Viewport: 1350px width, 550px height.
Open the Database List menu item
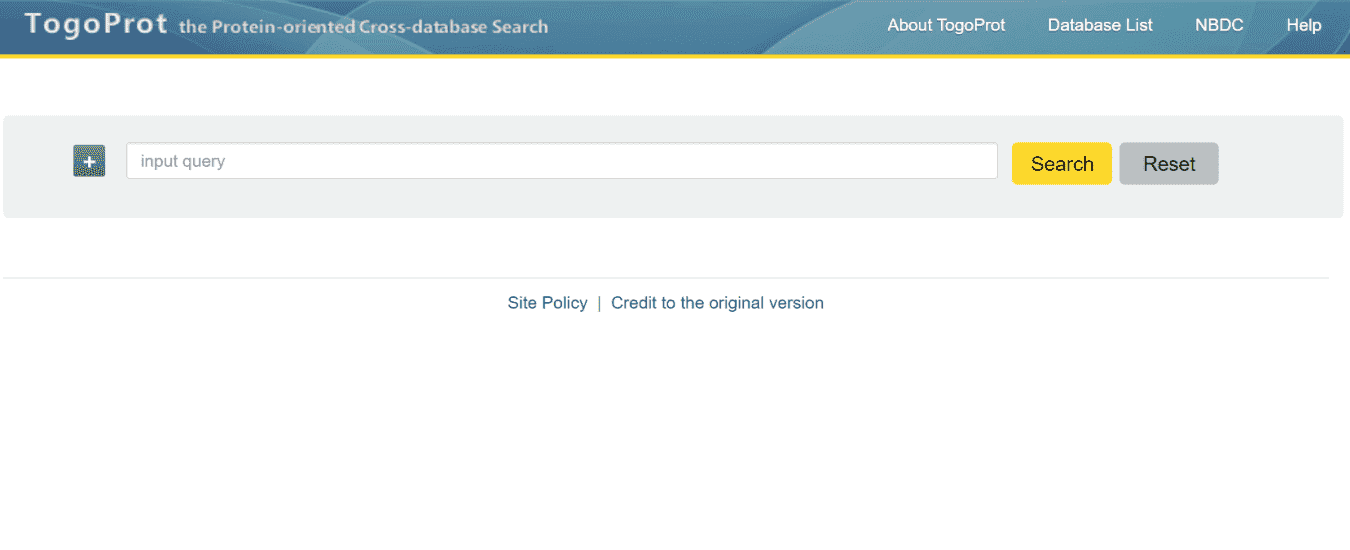point(1100,25)
